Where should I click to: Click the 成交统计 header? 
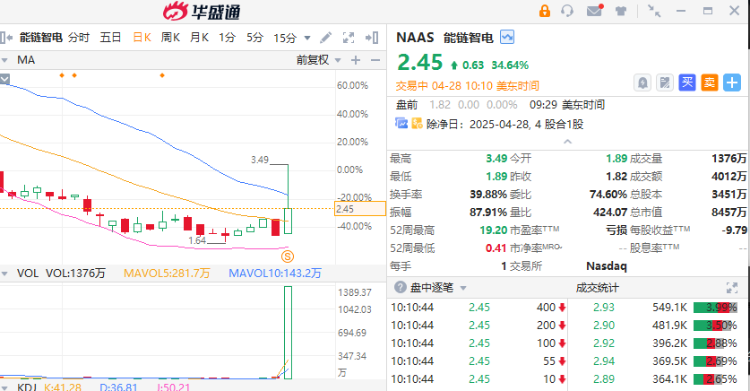[x=597, y=288]
